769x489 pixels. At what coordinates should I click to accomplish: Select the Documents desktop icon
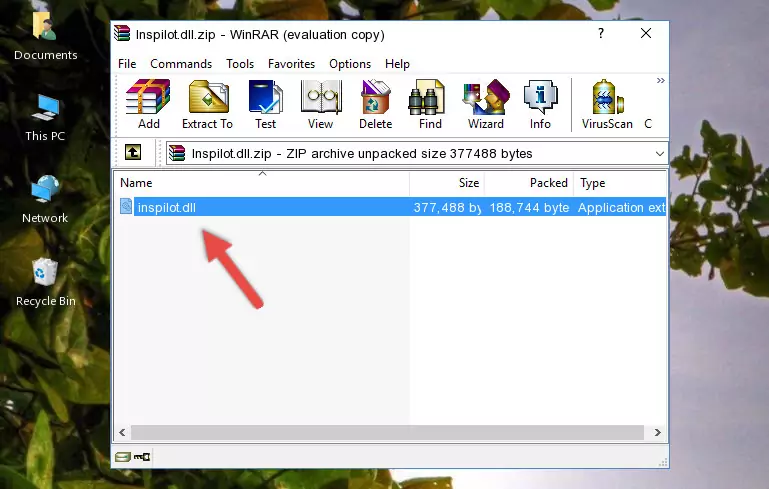[46, 36]
